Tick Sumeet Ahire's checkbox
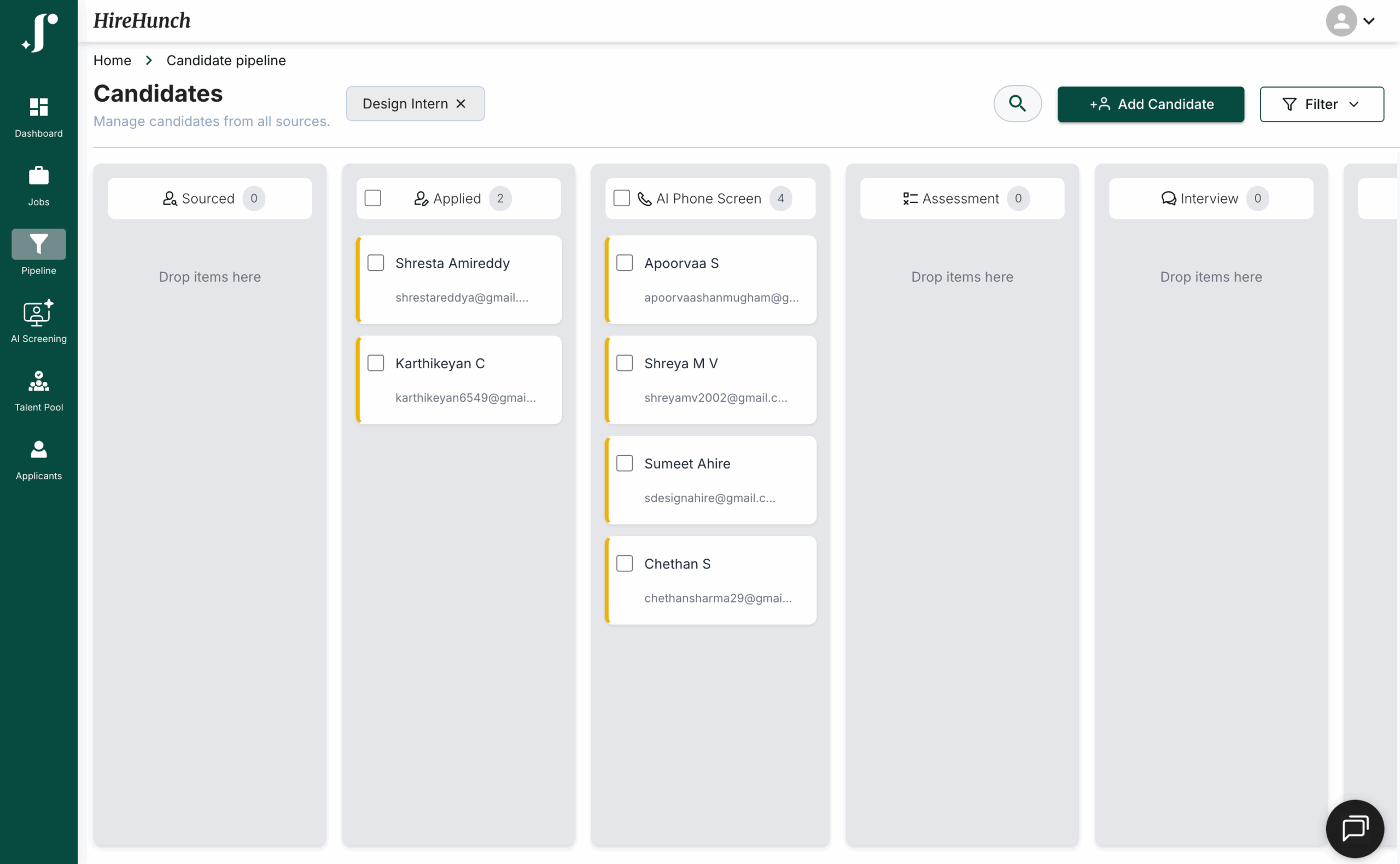The height and width of the screenshot is (864, 1400). point(624,463)
